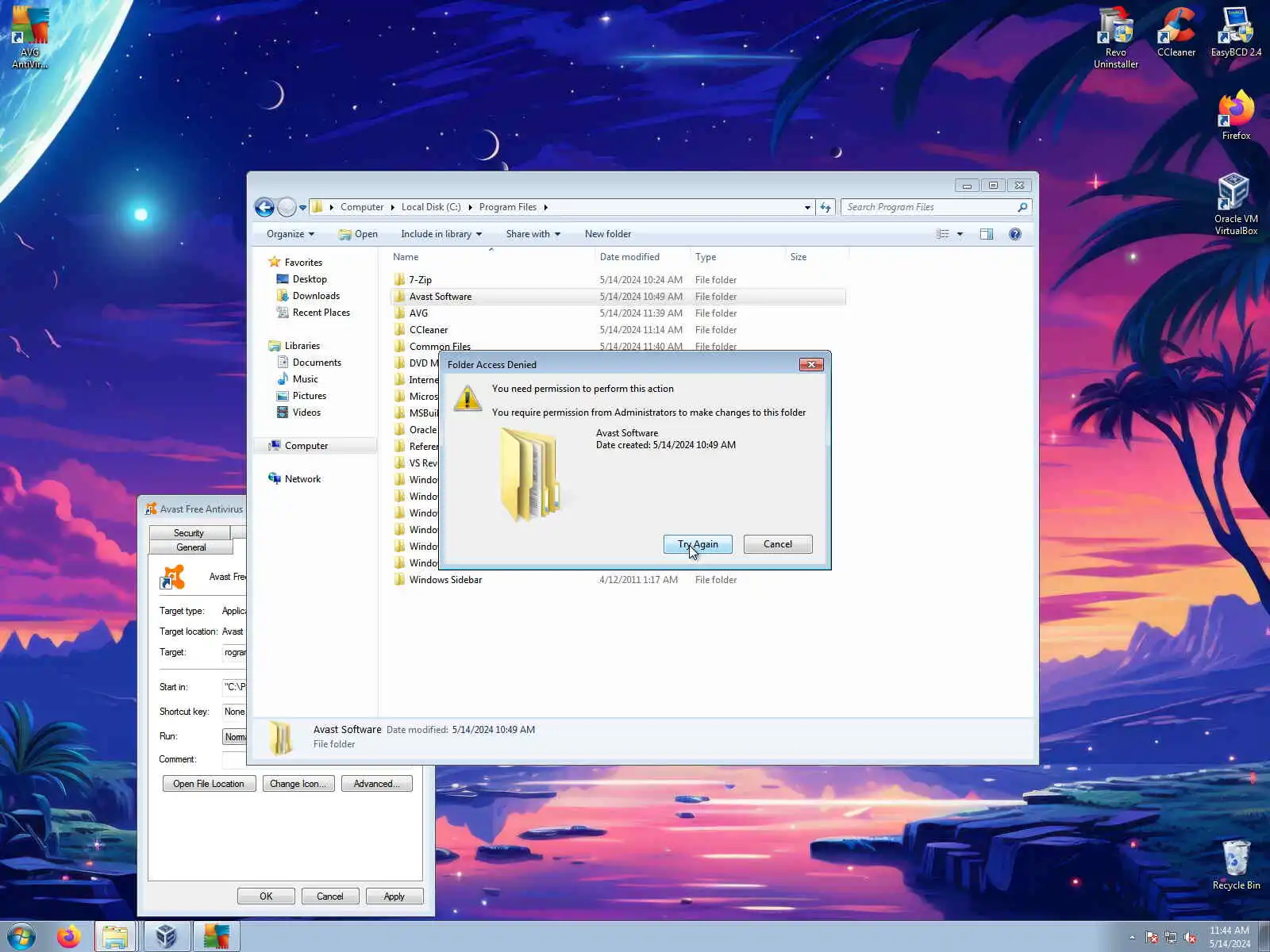1270x952 pixels.
Task: Expand the arrow after Program Files breadcrumb
Action: [x=545, y=207]
